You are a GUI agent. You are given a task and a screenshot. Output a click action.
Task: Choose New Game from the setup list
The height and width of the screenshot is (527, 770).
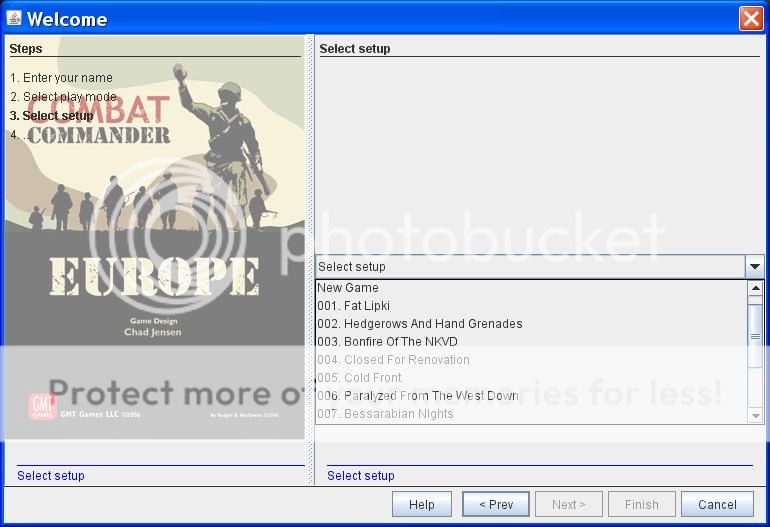(x=531, y=288)
